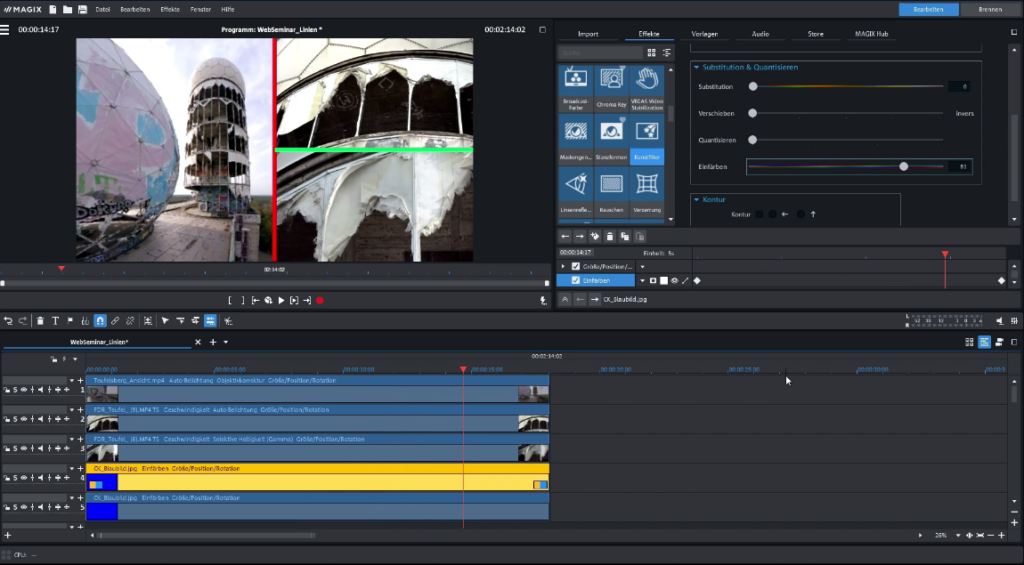Open track 4 header dropdown arrow
Image resolution: width=1024 pixels, height=565 pixels.
[72, 468]
